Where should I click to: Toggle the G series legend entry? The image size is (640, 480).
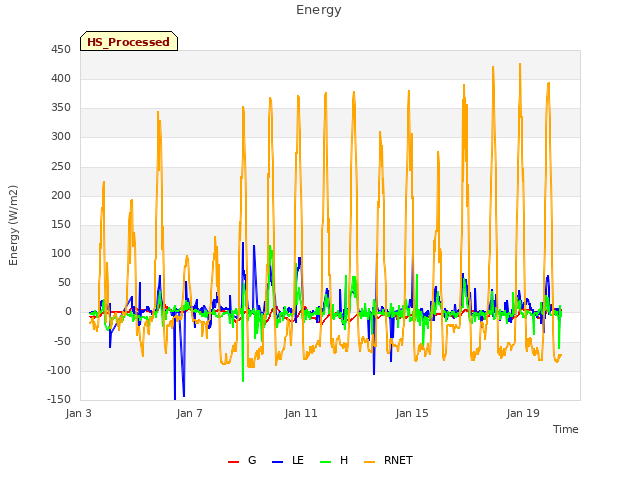pos(242,460)
